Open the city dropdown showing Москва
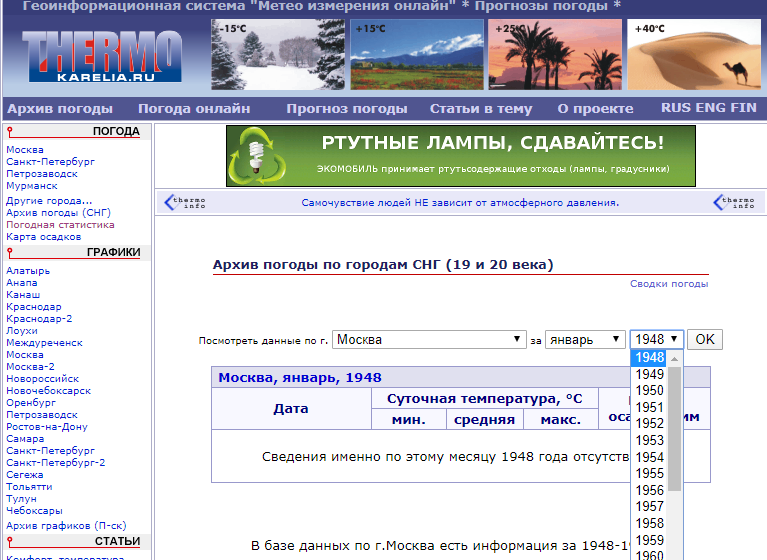767x560 pixels. pos(429,339)
